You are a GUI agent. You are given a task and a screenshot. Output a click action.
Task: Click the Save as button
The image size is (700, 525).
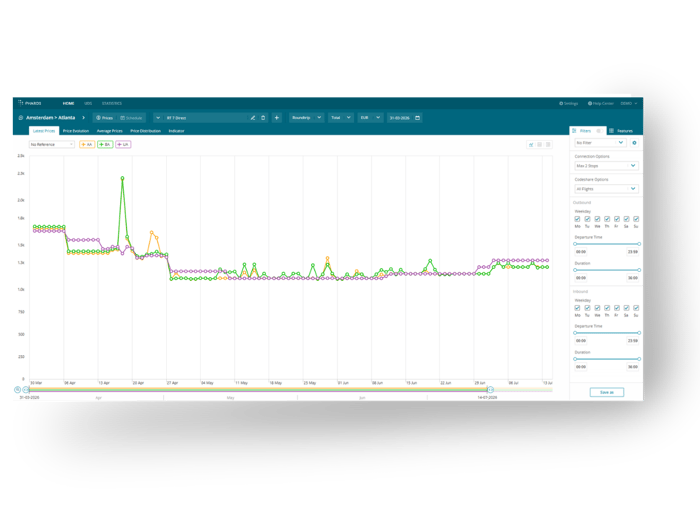607,392
